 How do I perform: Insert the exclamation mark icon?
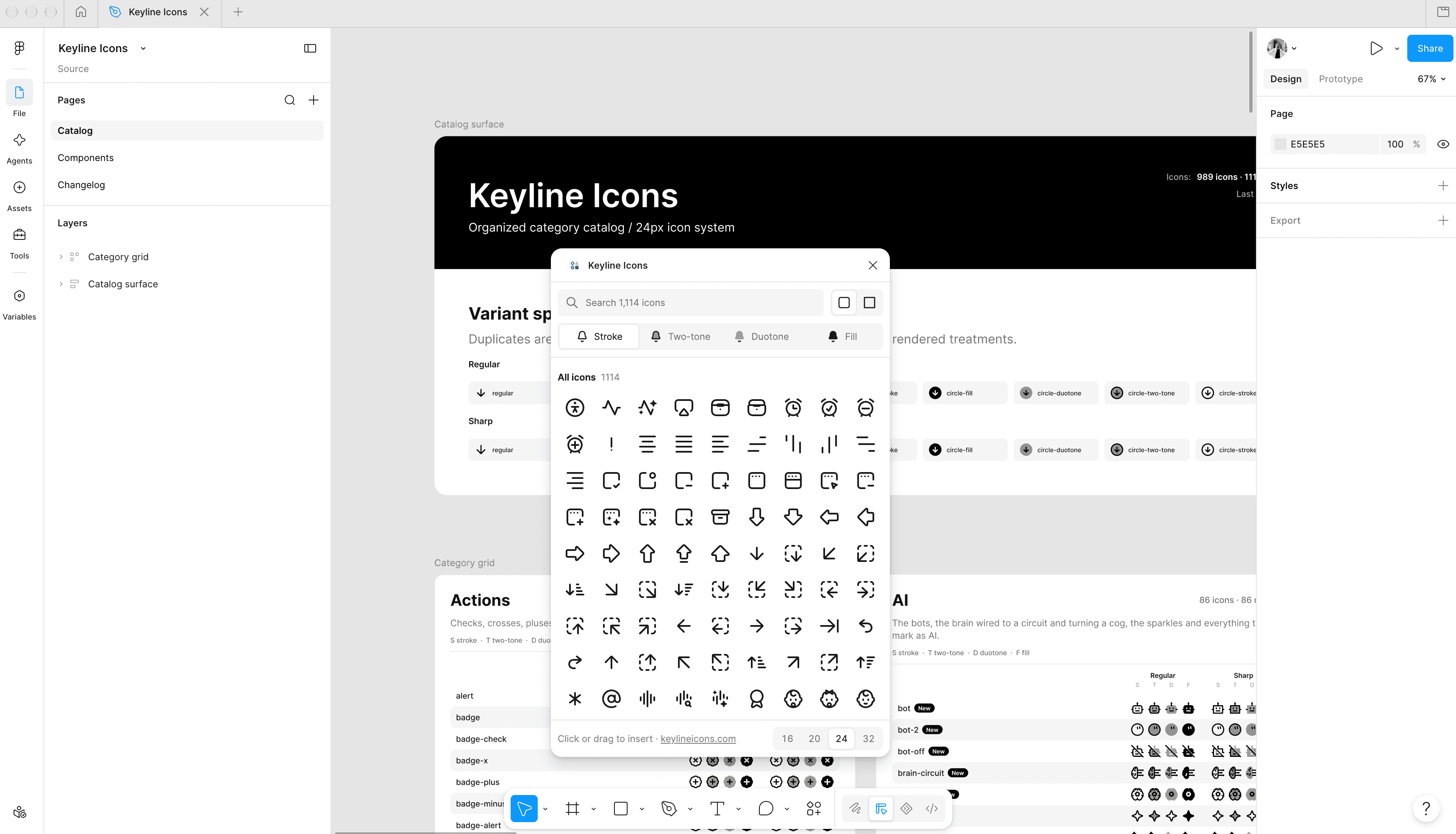point(611,444)
